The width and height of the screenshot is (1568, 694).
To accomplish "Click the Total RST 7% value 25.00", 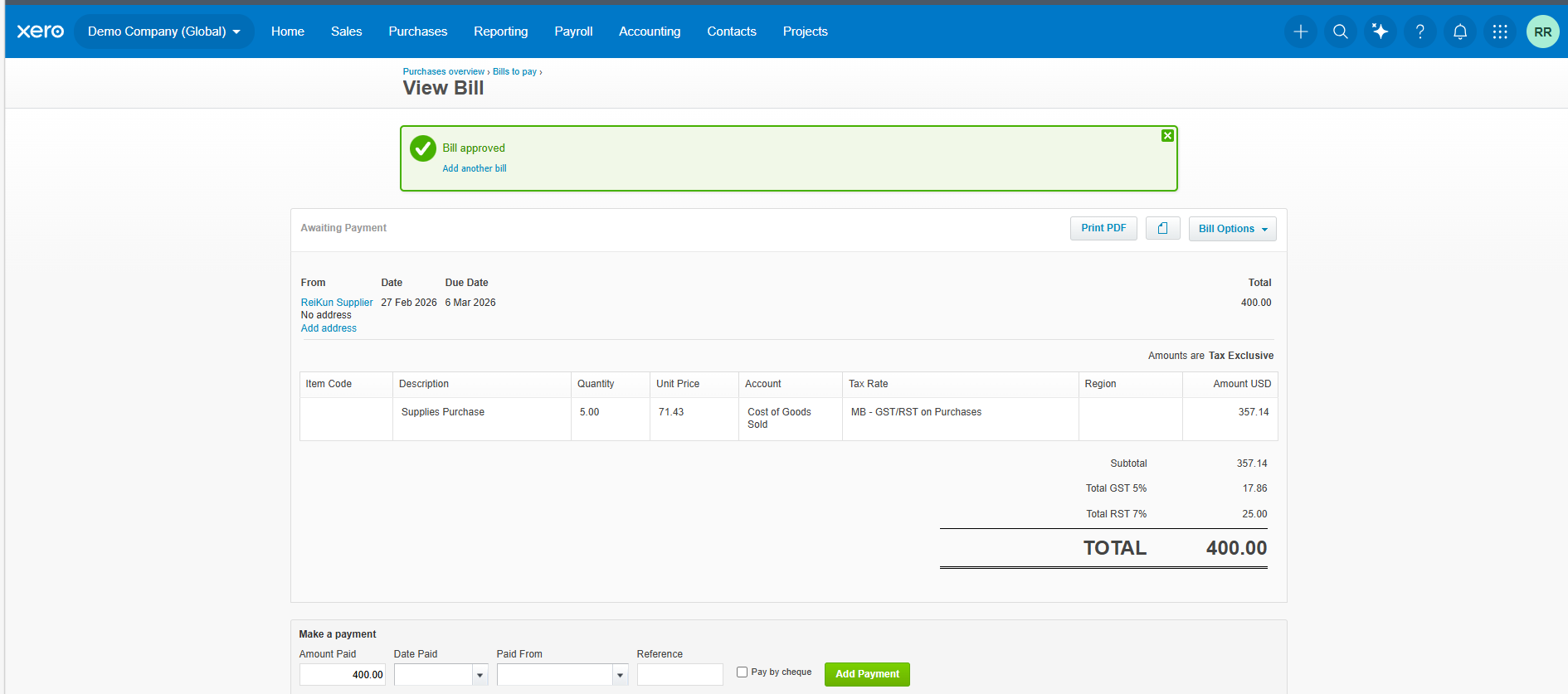I will click(1254, 514).
